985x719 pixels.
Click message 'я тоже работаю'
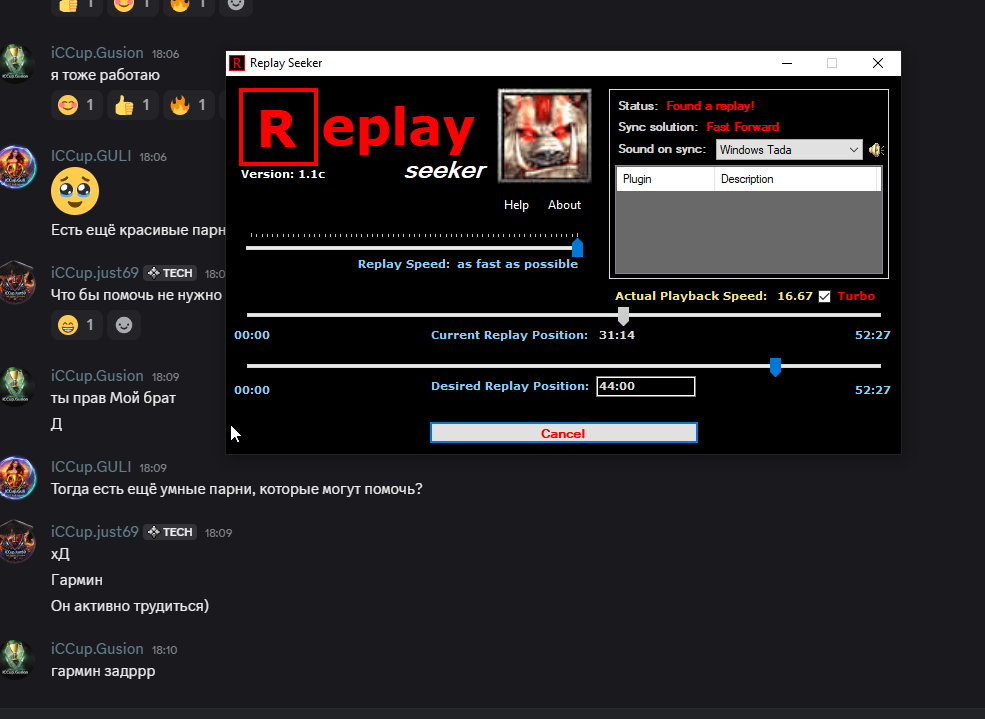coord(106,75)
